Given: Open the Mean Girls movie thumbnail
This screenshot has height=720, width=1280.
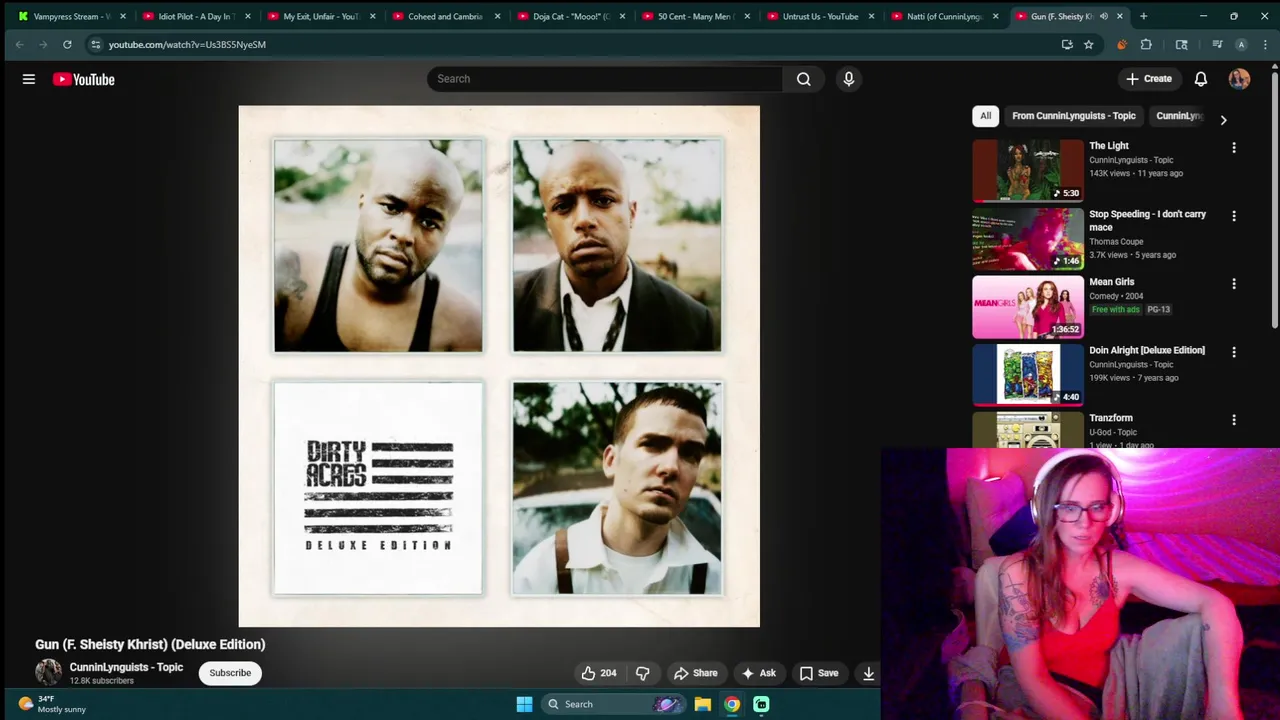Looking at the screenshot, I should (x=1028, y=307).
